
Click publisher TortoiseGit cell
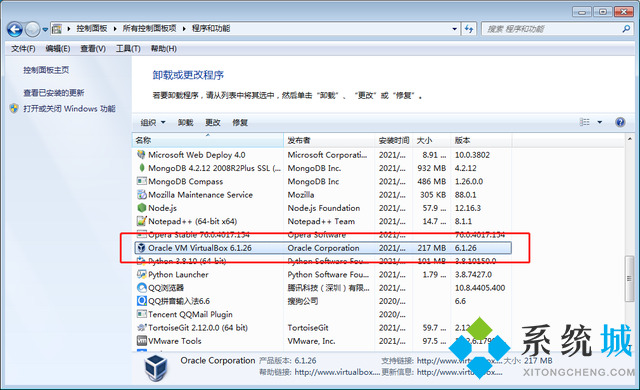click(308, 328)
